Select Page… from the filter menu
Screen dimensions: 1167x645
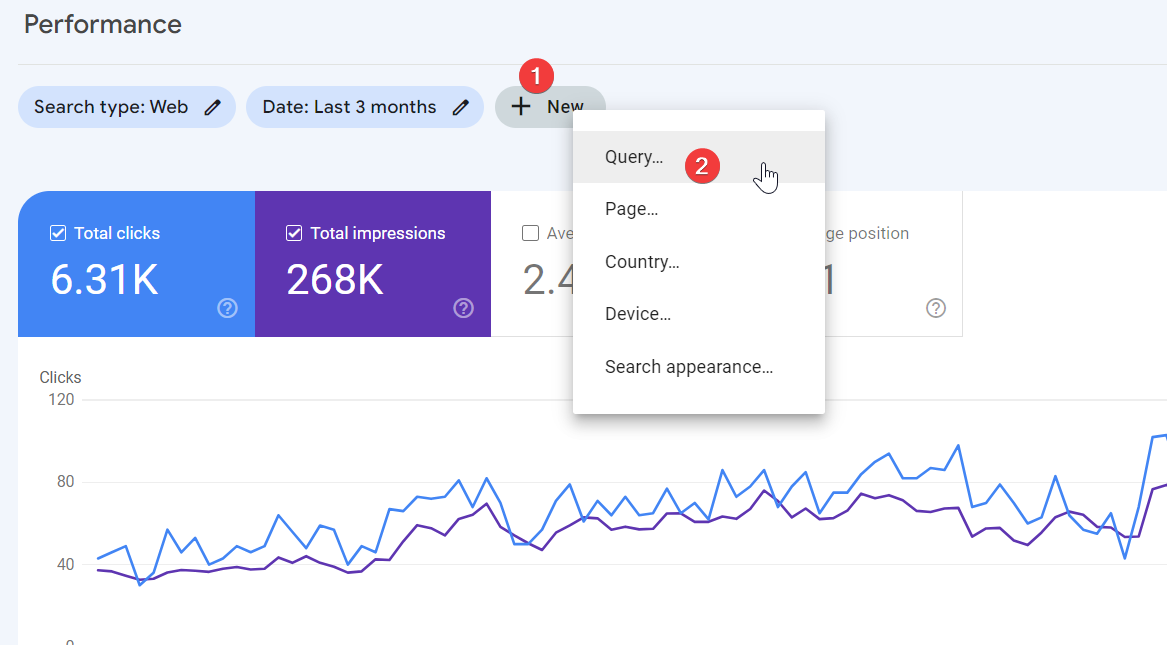(699, 209)
